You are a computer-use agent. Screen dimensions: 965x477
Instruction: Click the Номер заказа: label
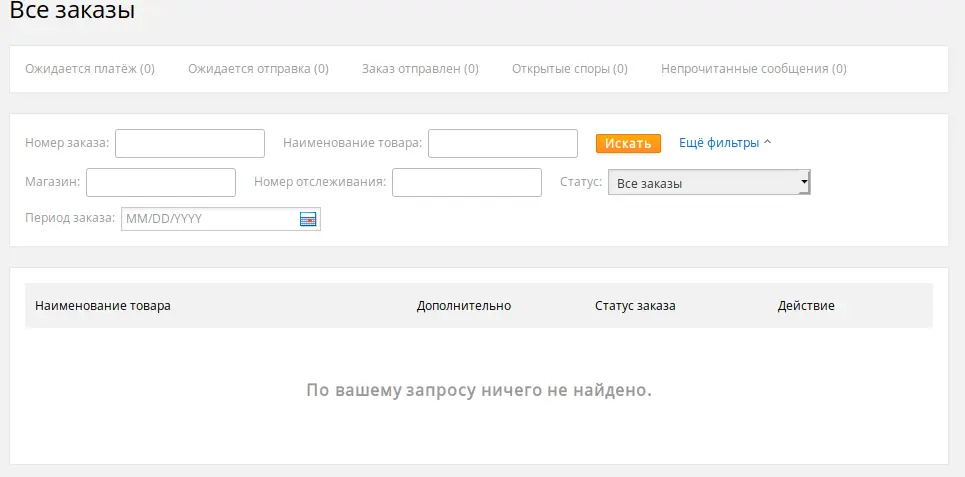pyautogui.click(x=67, y=143)
